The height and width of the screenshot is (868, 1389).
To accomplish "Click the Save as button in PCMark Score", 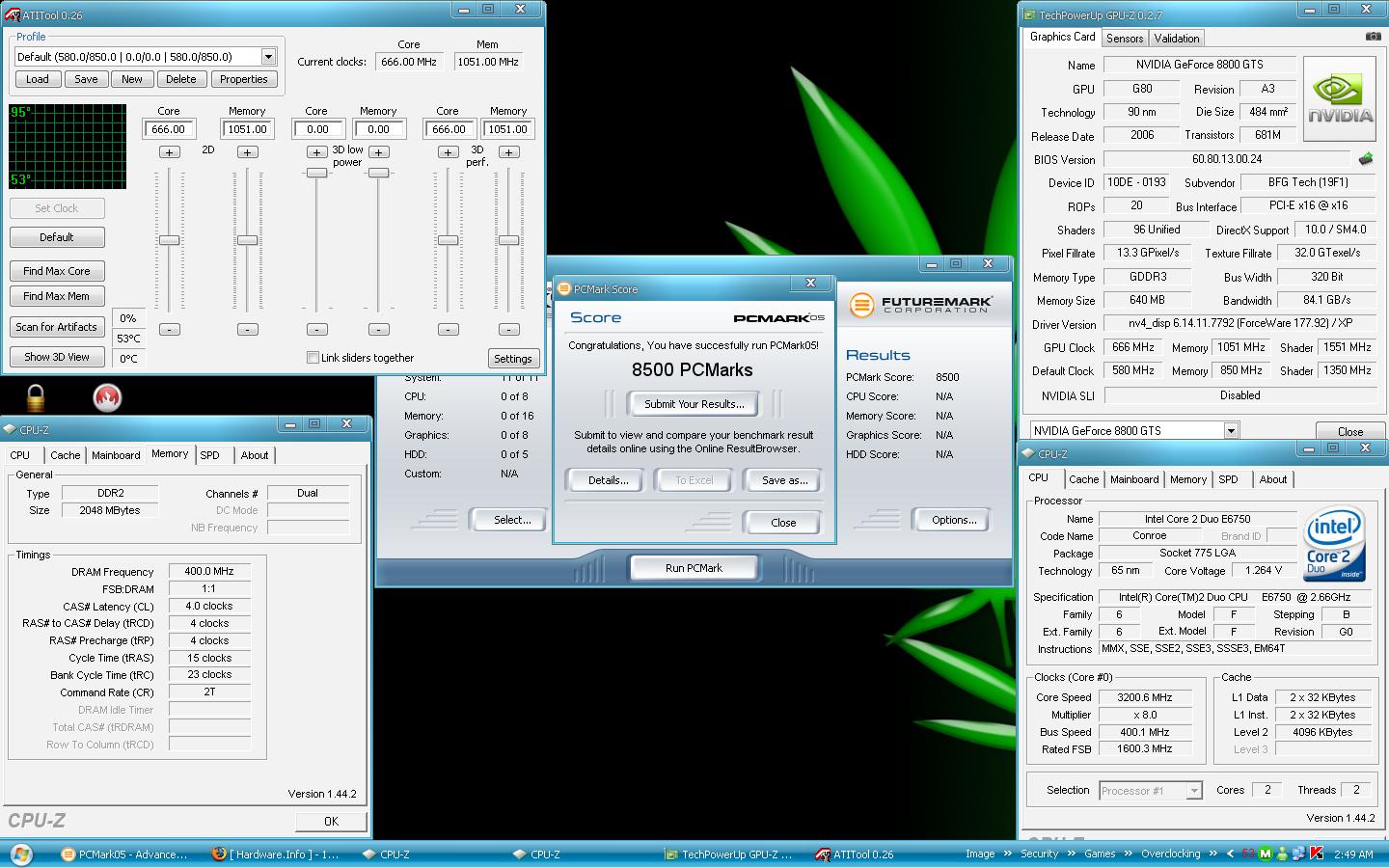I will click(x=784, y=480).
